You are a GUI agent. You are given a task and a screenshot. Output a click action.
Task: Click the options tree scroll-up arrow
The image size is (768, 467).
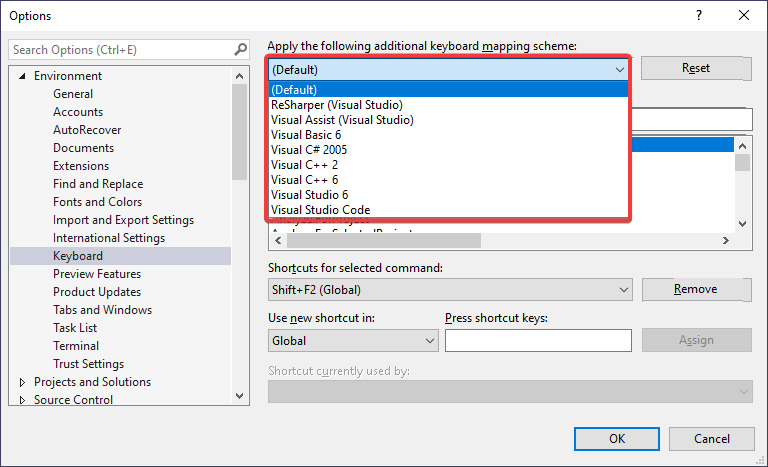239,76
